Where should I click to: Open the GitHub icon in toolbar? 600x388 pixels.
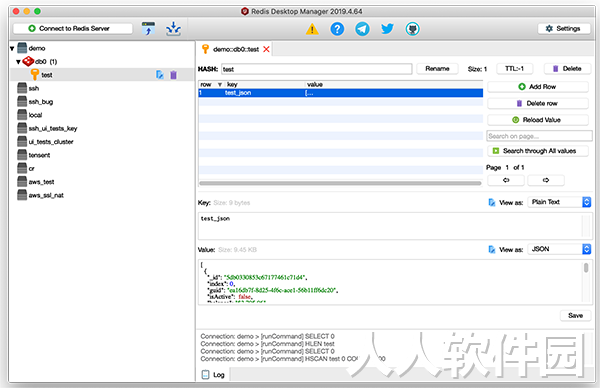coord(412,29)
